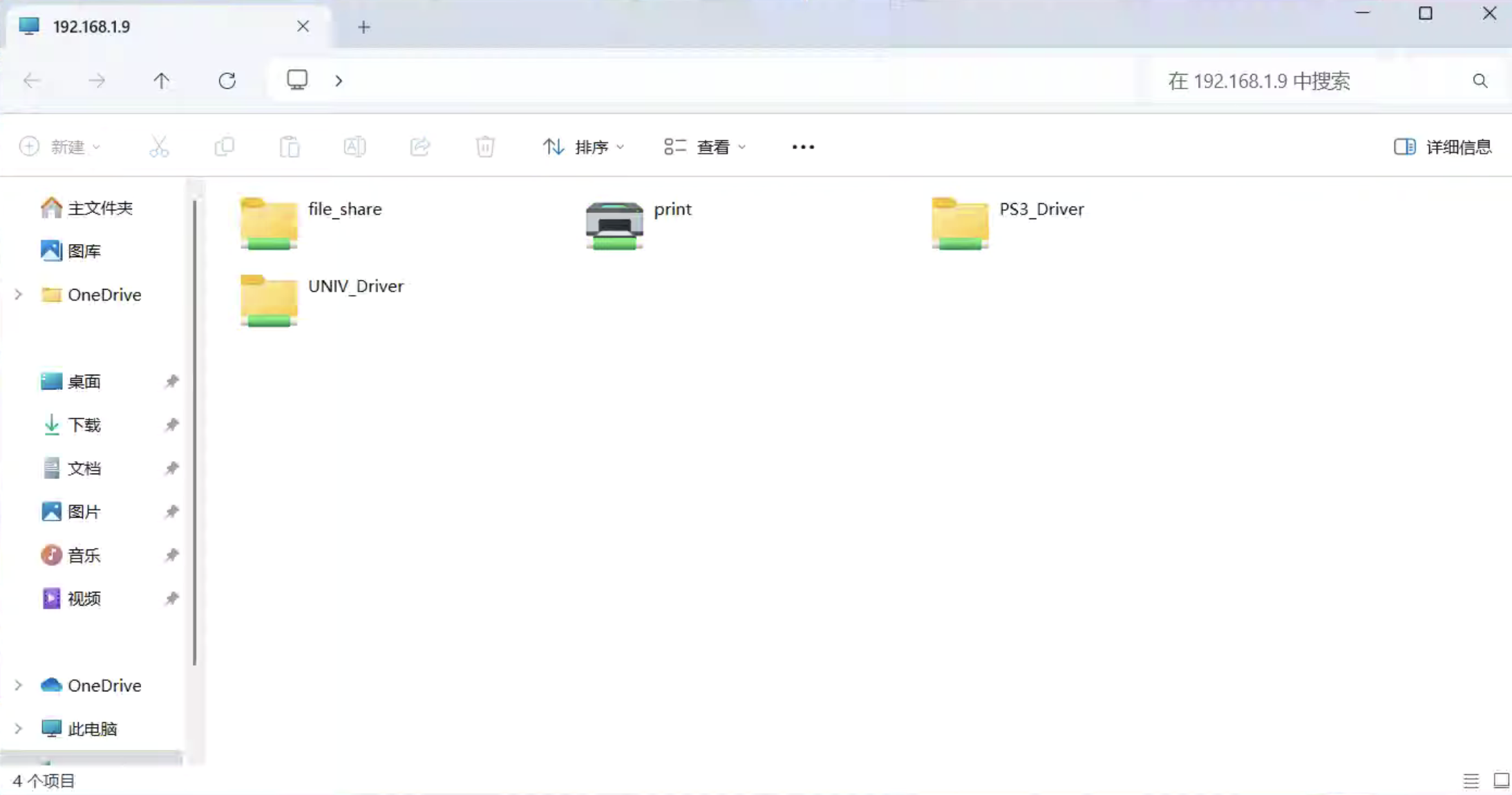Close the 192.168.1.9 tab
This screenshot has height=795, width=1512.
point(303,26)
